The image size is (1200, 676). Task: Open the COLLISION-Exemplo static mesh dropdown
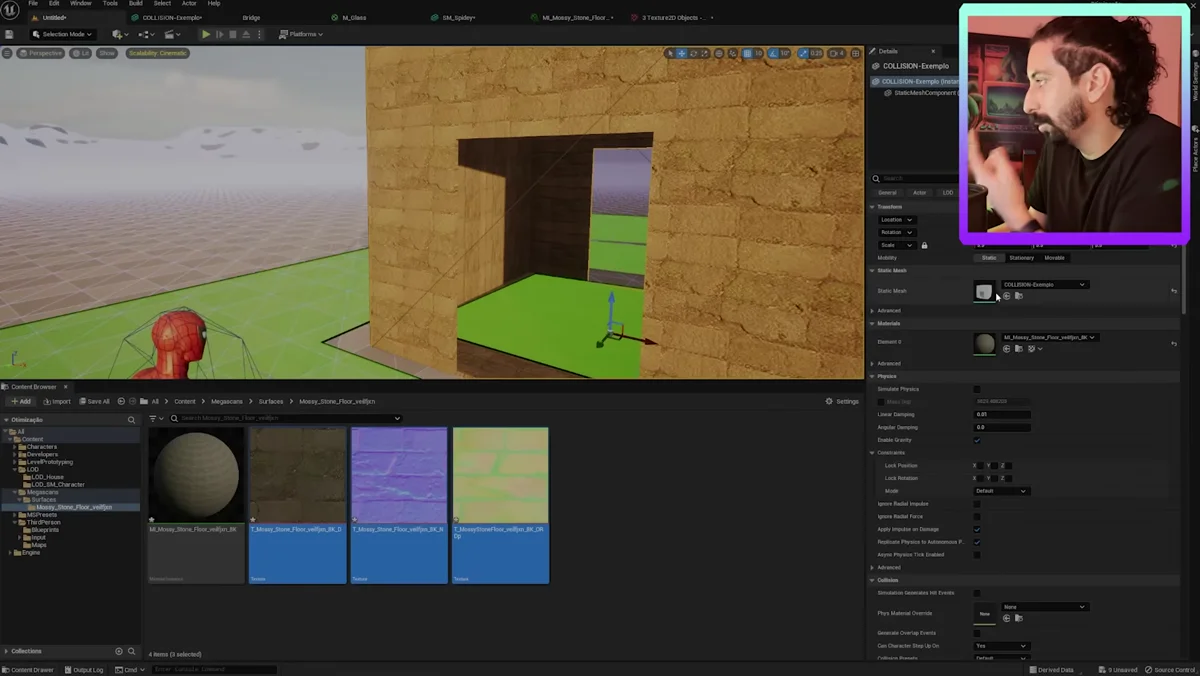click(x=1044, y=284)
